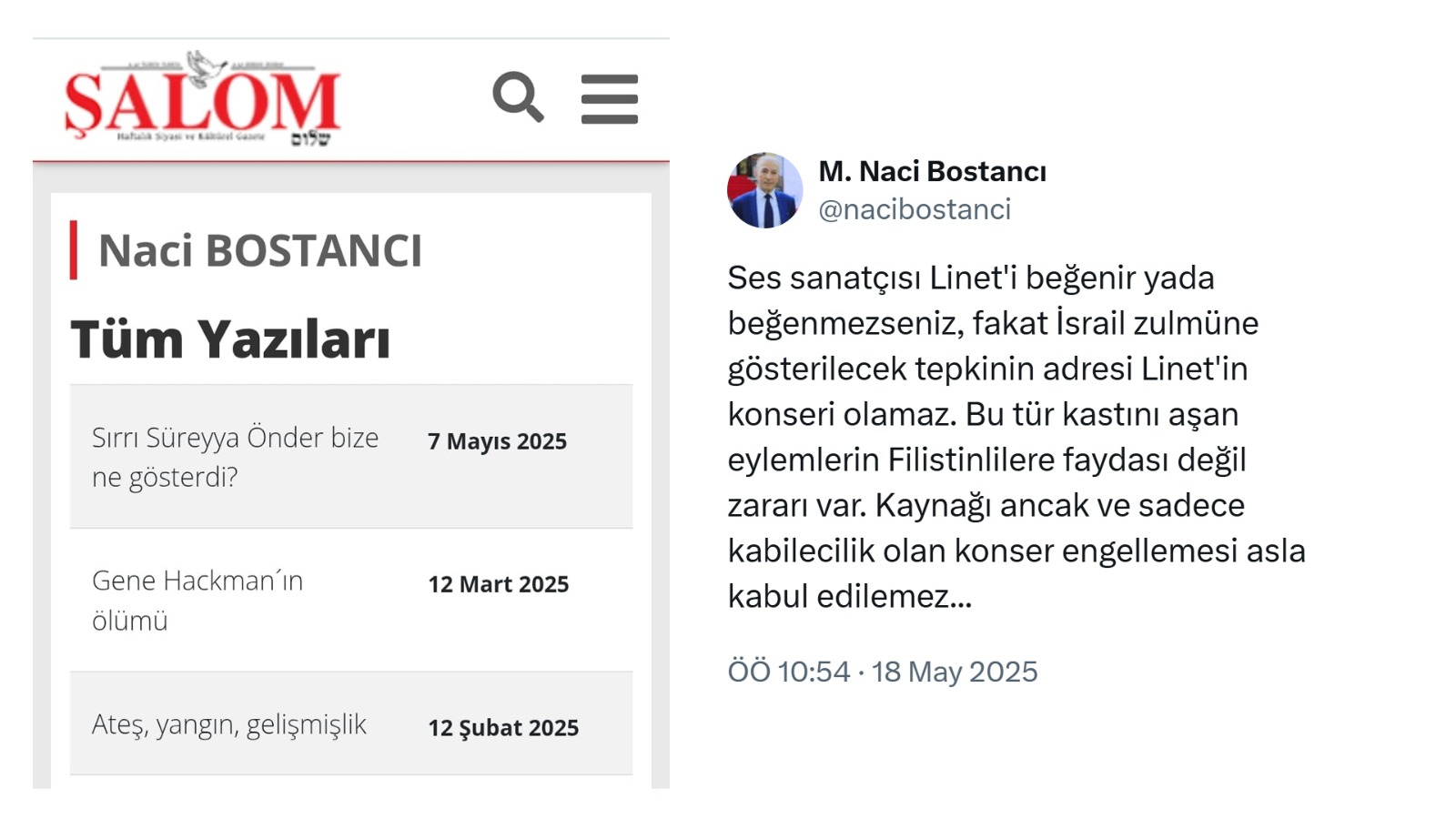
Task: Click the @nacibostanci handle
Action: pyautogui.click(x=915, y=208)
